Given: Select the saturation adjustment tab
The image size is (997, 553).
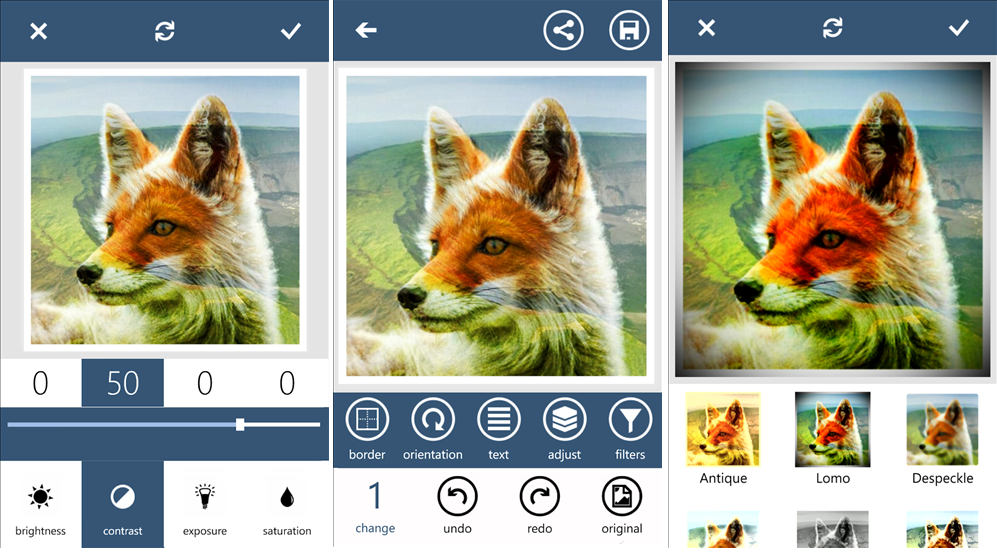Looking at the screenshot, I should coord(287,505).
